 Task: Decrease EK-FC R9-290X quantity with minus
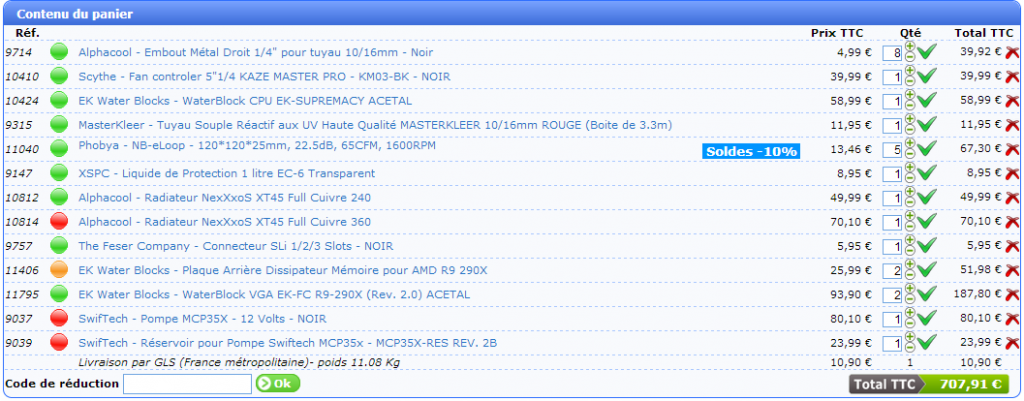[910, 300]
